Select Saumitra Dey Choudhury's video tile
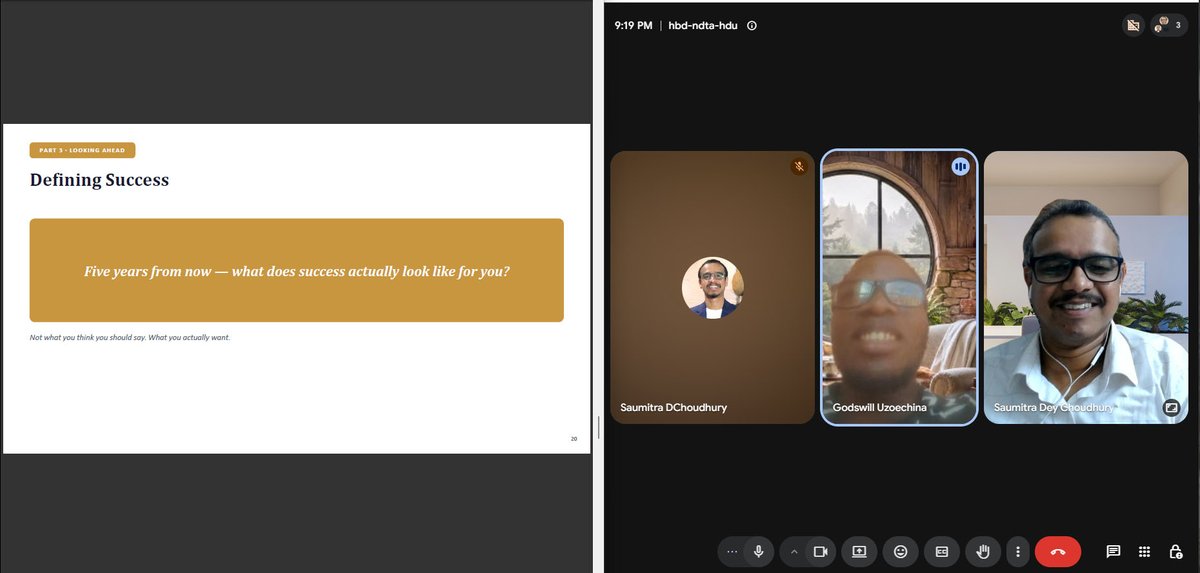This screenshot has width=1200, height=573. tap(1086, 288)
